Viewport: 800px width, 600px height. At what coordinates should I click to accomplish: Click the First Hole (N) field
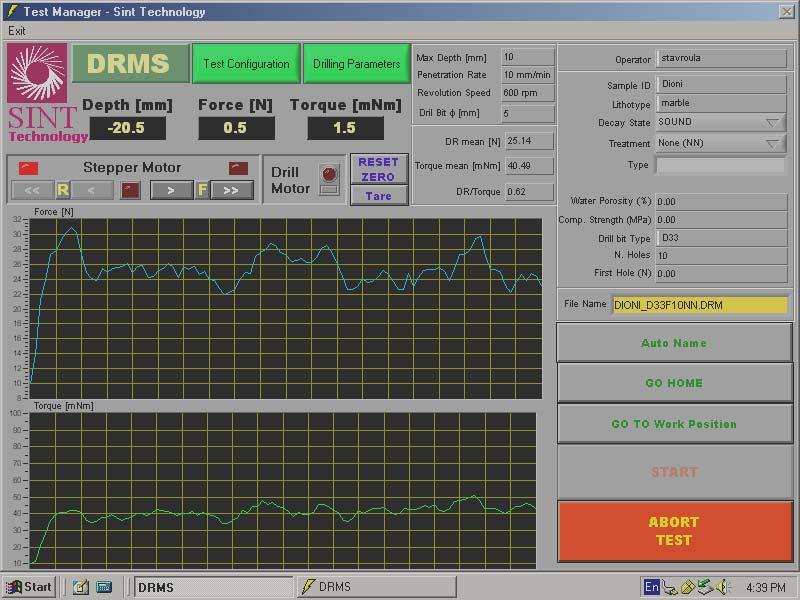(x=721, y=273)
